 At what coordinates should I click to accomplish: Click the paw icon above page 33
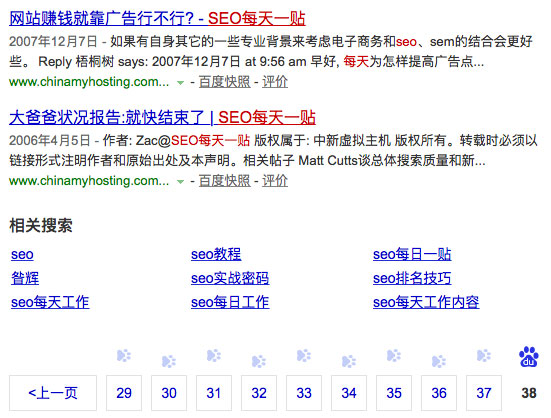tap(304, 355)
